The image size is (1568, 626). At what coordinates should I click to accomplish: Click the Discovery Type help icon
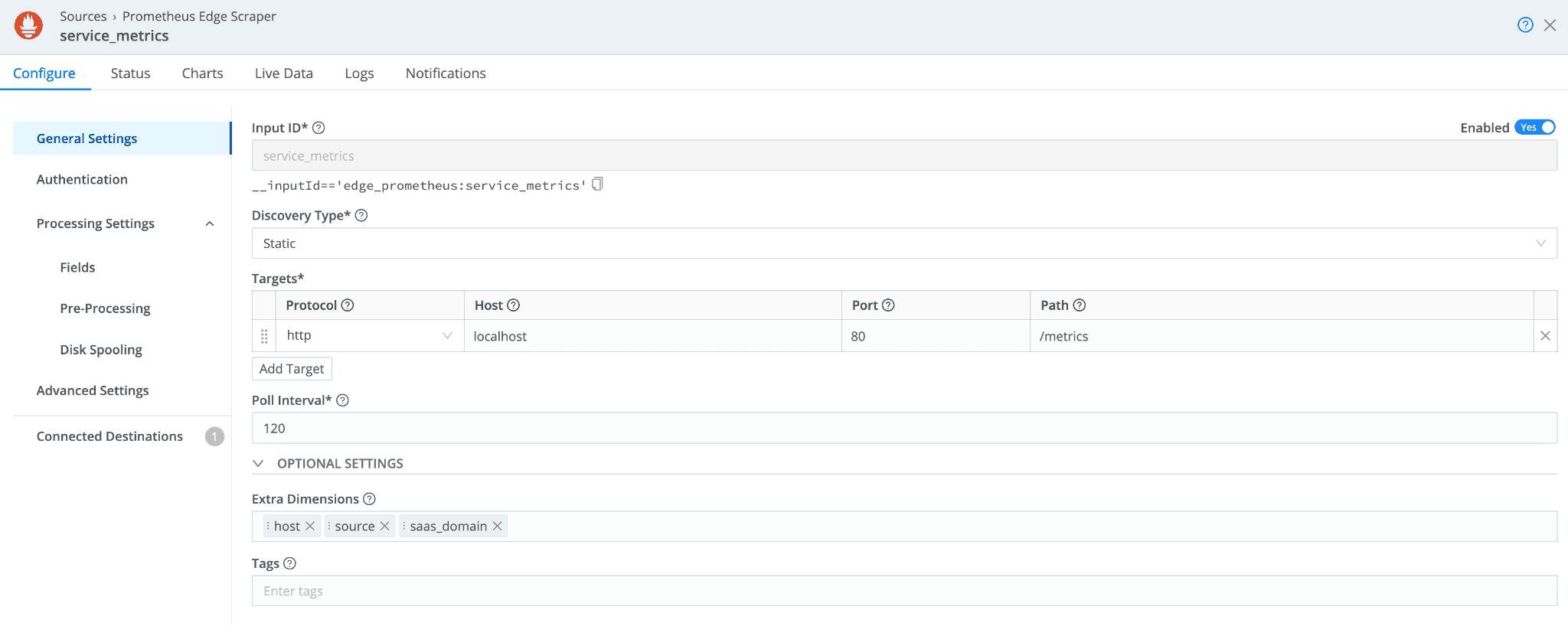tap(361, 216)
